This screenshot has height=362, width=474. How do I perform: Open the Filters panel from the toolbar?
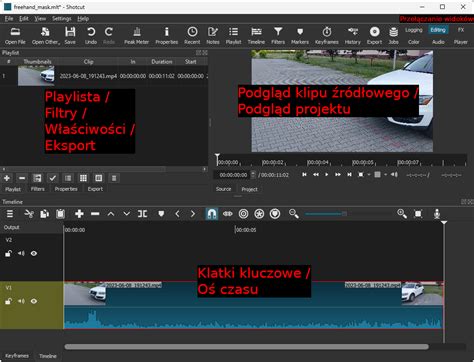tap(278, 36)
